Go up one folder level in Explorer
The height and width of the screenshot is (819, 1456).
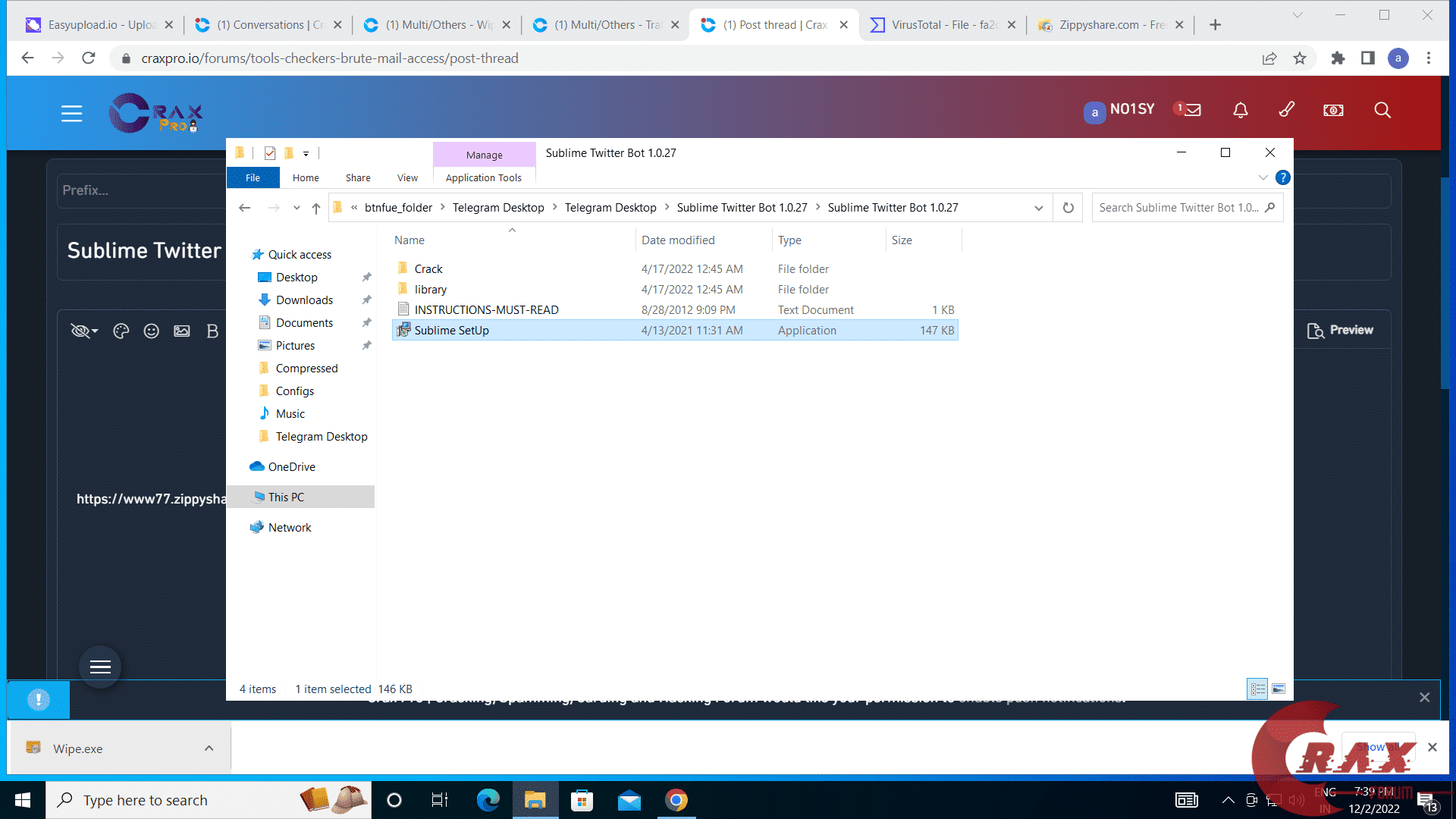point(316,208)
